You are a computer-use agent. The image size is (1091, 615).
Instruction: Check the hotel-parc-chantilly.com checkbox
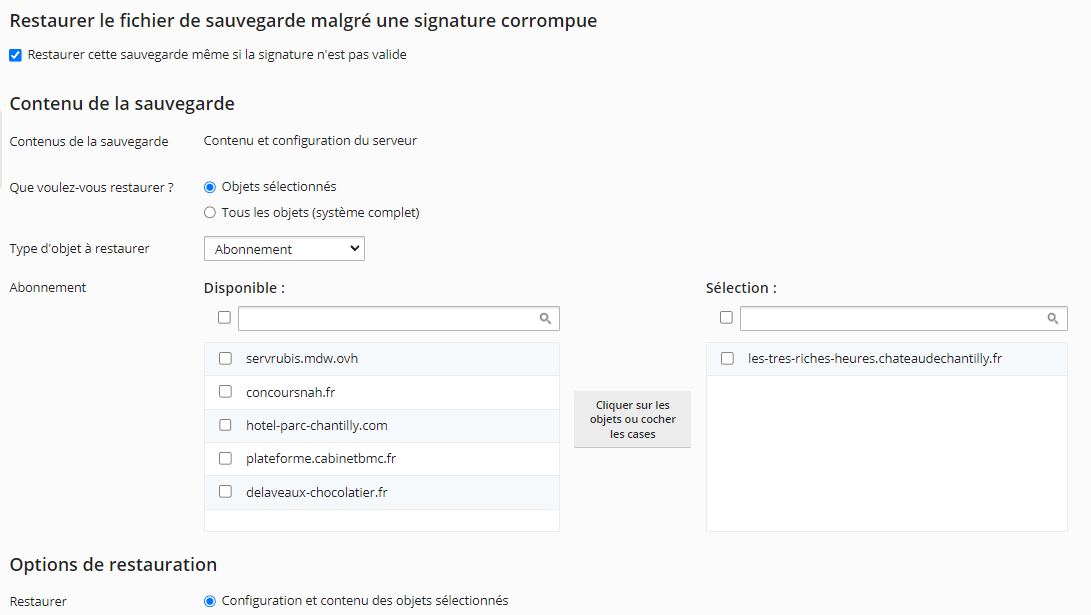click(x=225, y=425)
